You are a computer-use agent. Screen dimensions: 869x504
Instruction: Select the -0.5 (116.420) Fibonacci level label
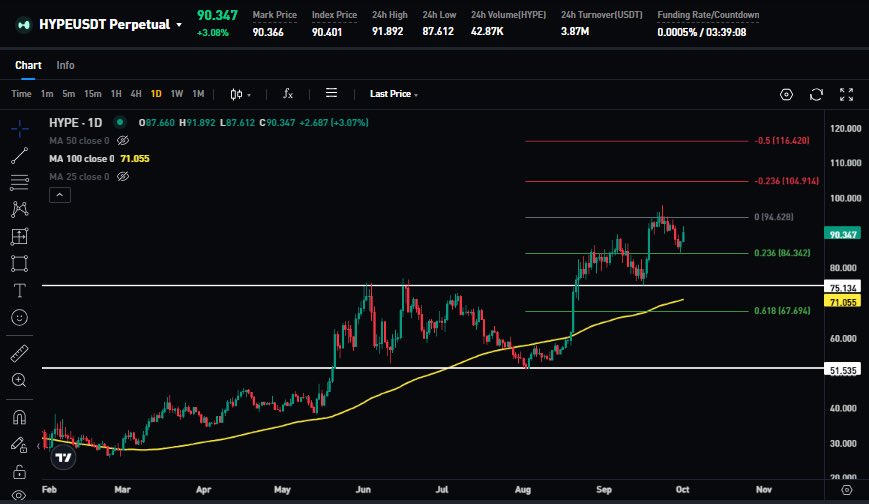[x=781, y=141]
